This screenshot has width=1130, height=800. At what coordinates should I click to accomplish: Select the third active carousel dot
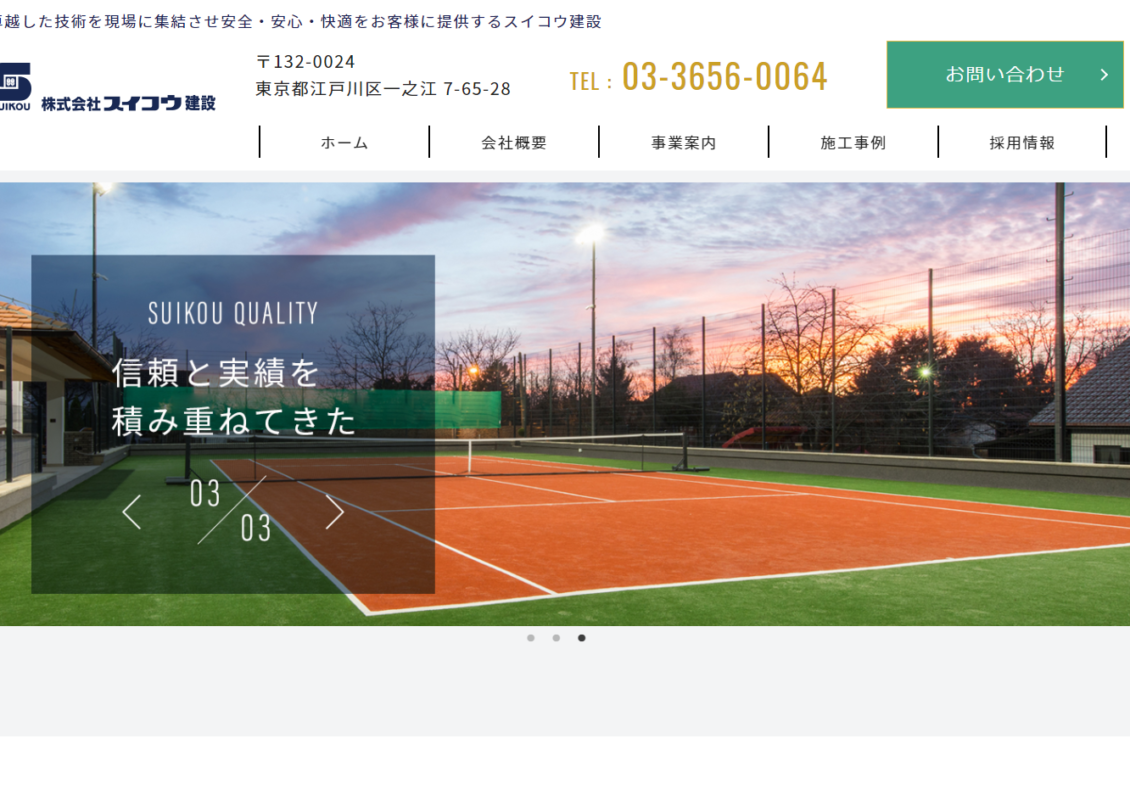click(582, 638)
